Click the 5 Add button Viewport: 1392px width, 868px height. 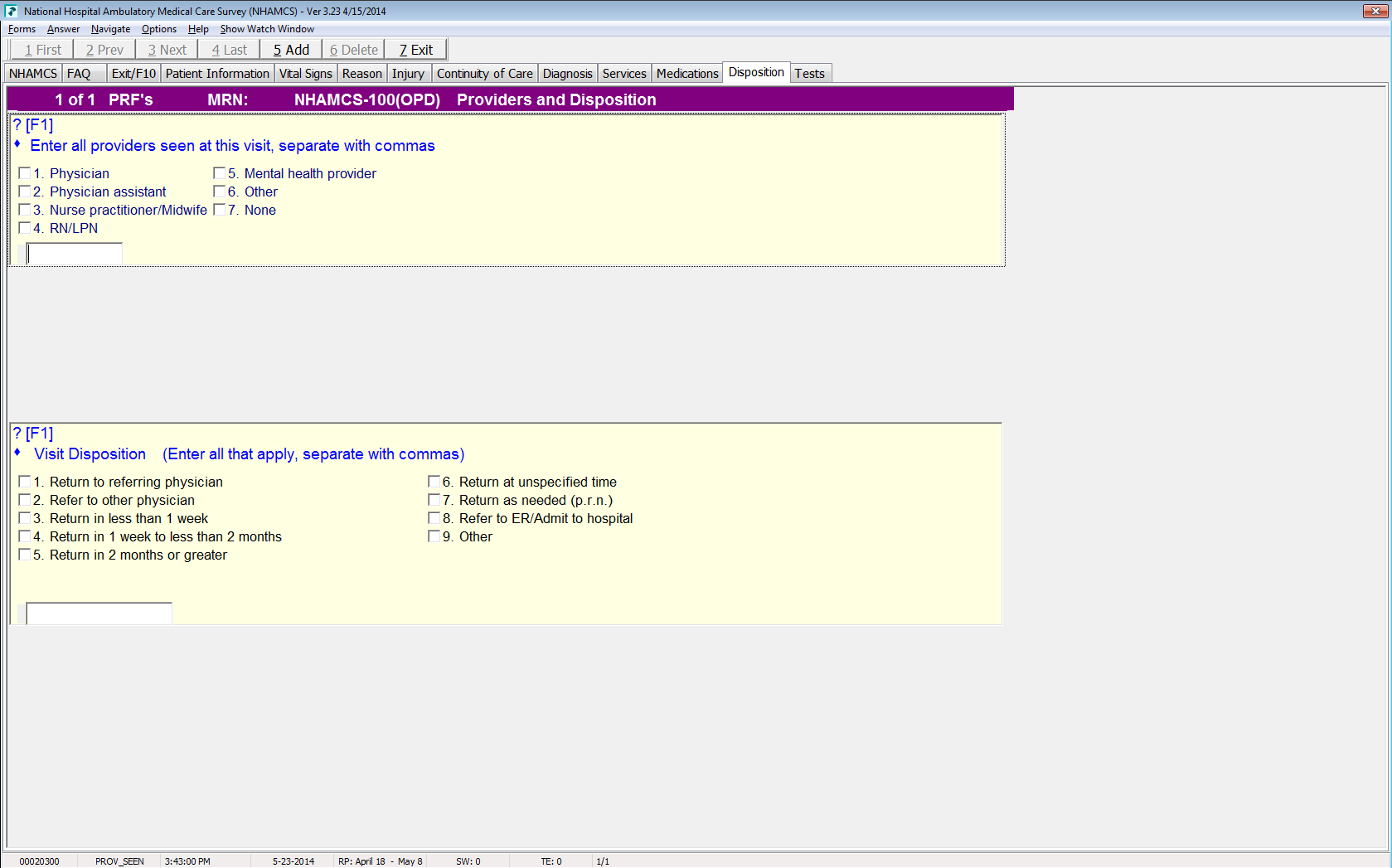(x=291, y=50)
